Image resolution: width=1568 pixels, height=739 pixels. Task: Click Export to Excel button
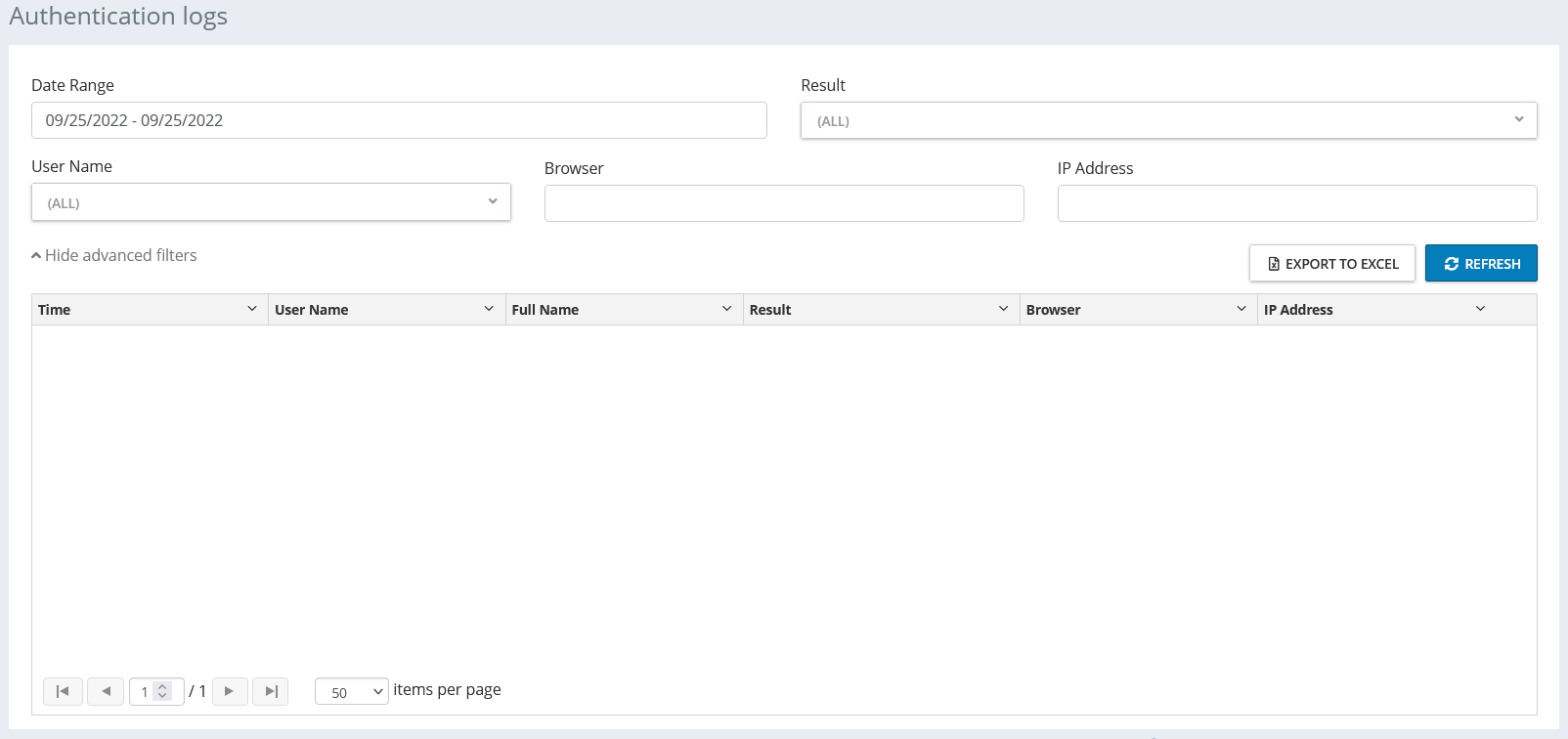tap(1331, 264)
